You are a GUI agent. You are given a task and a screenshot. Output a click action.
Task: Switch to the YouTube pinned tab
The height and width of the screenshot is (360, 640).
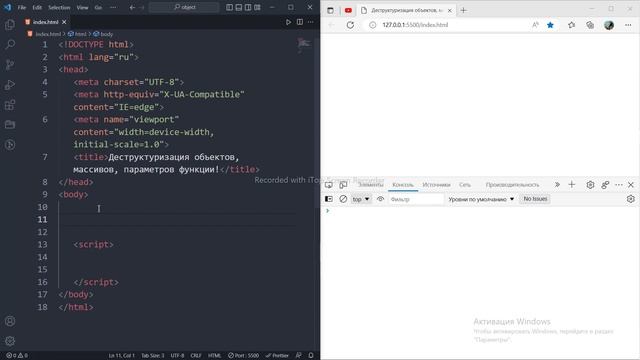(348, 10)
